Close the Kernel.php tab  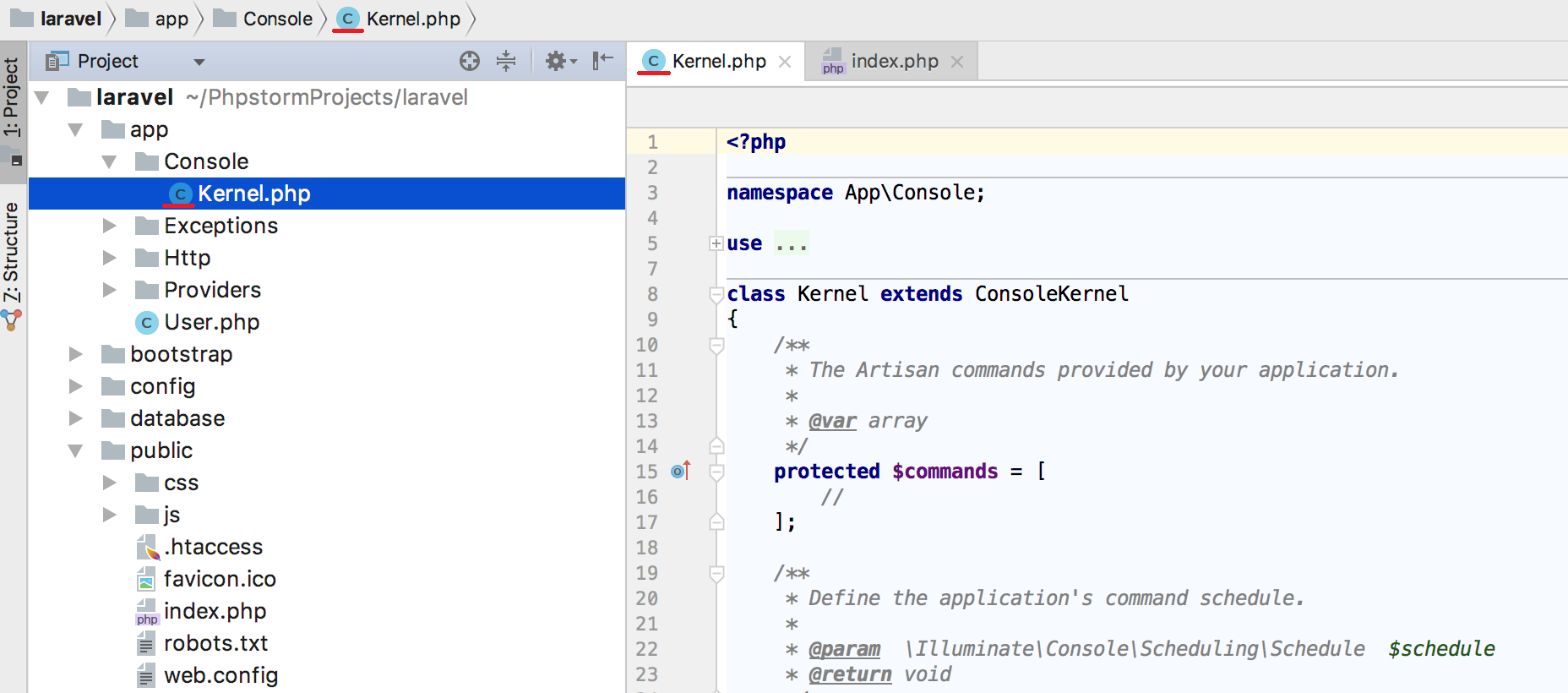coord(785,62)
